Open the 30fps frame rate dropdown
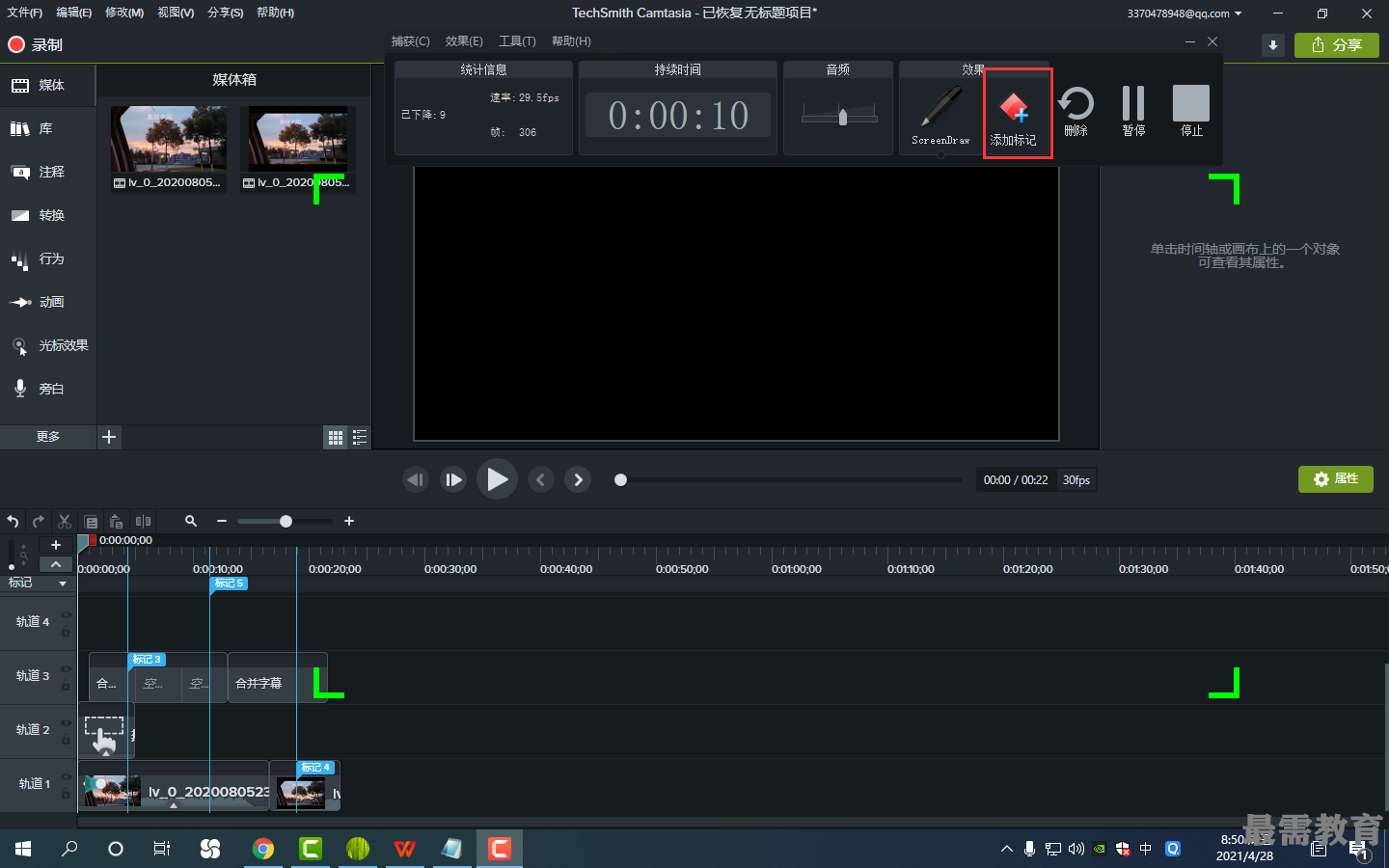 click(x=1076, y=480)
